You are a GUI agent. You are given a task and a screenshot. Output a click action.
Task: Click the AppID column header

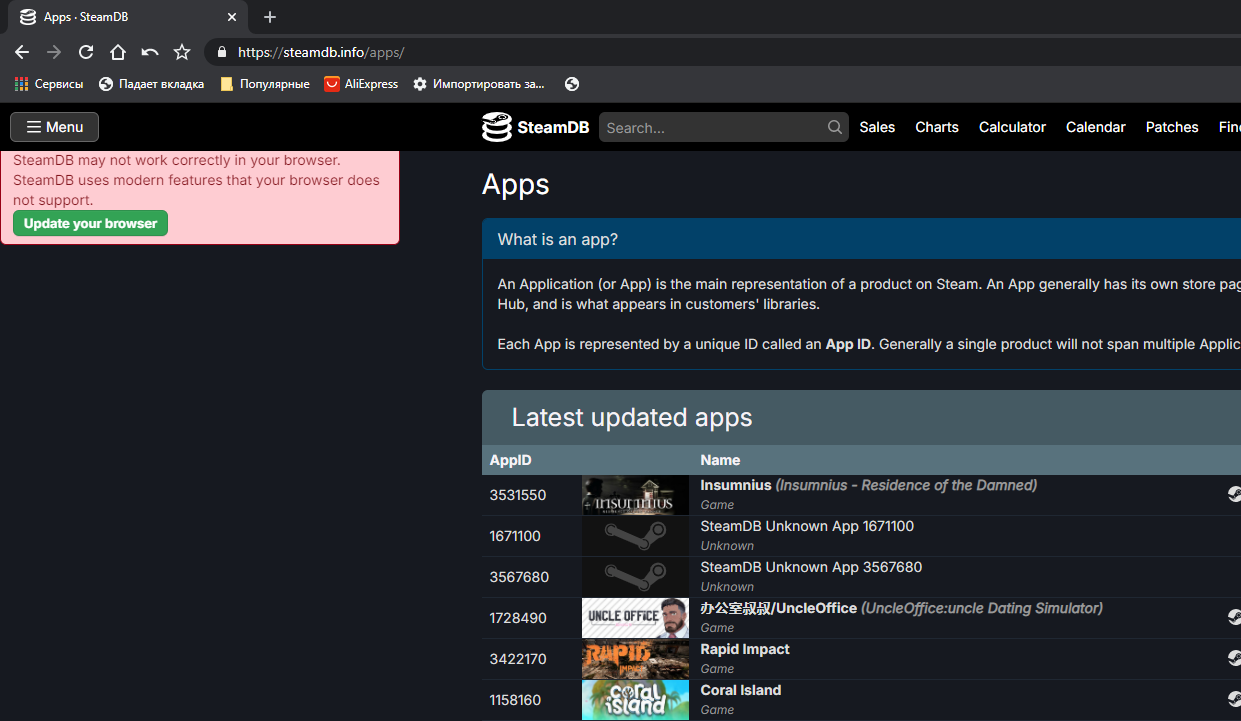pyautogui.click(x=510, y=460)
